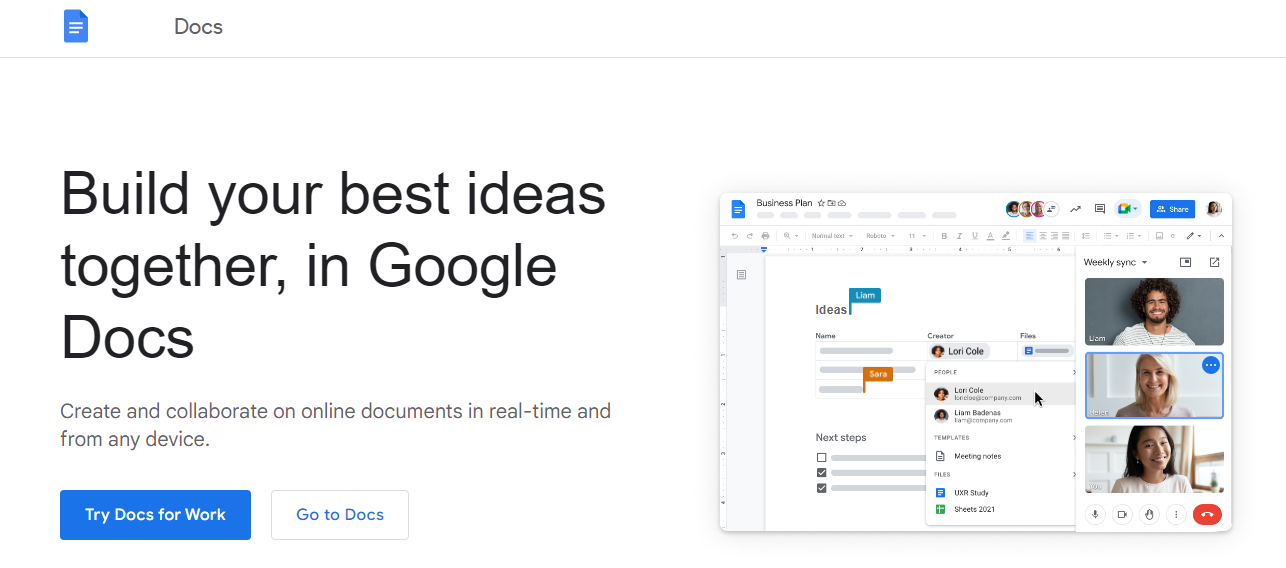Click the line spacing icon
Image resolution: width=1286 pixels, height=568 pixels.
(1086, 236)
